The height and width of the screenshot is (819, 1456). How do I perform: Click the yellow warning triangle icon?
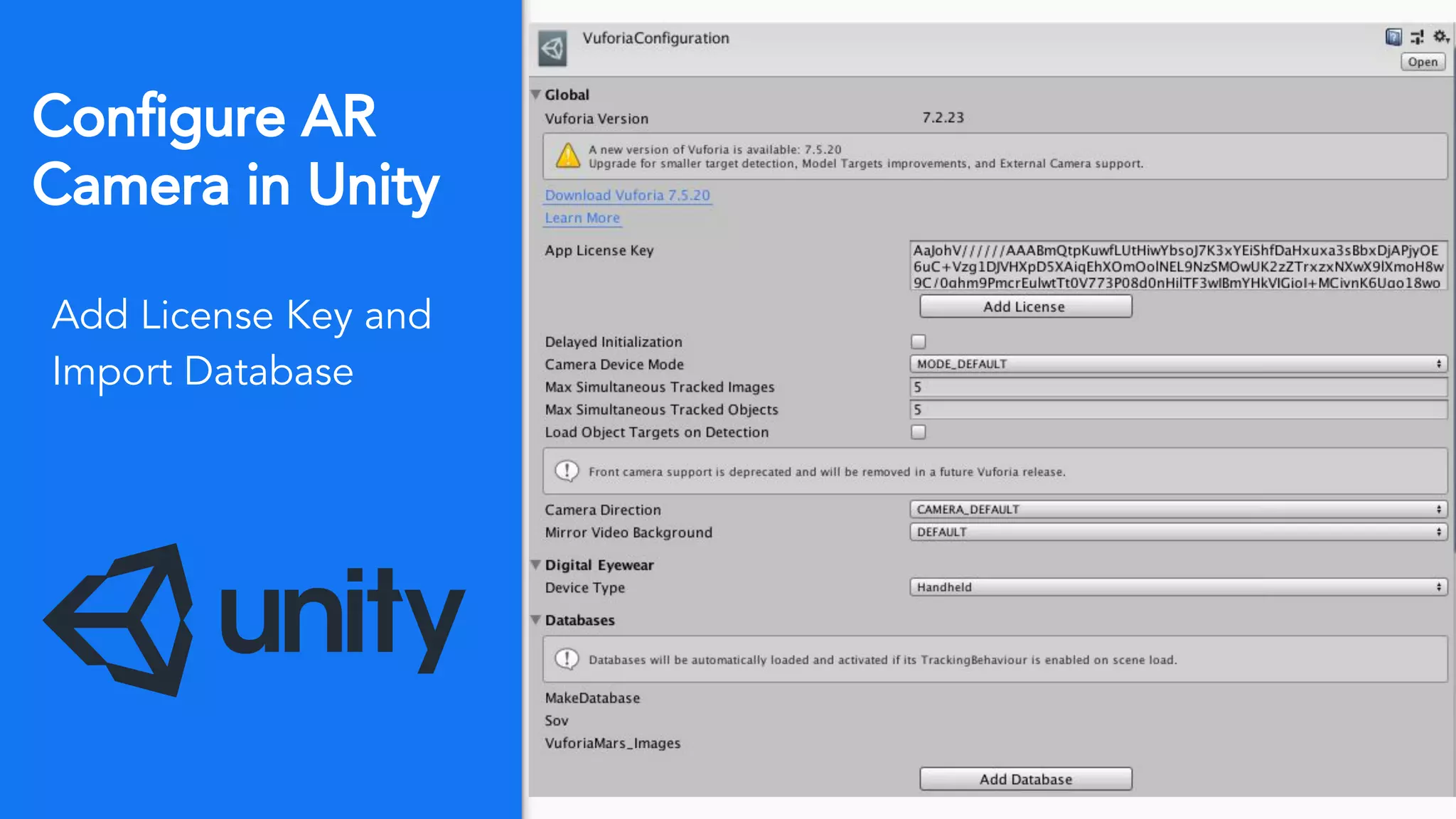coord(567,156)
